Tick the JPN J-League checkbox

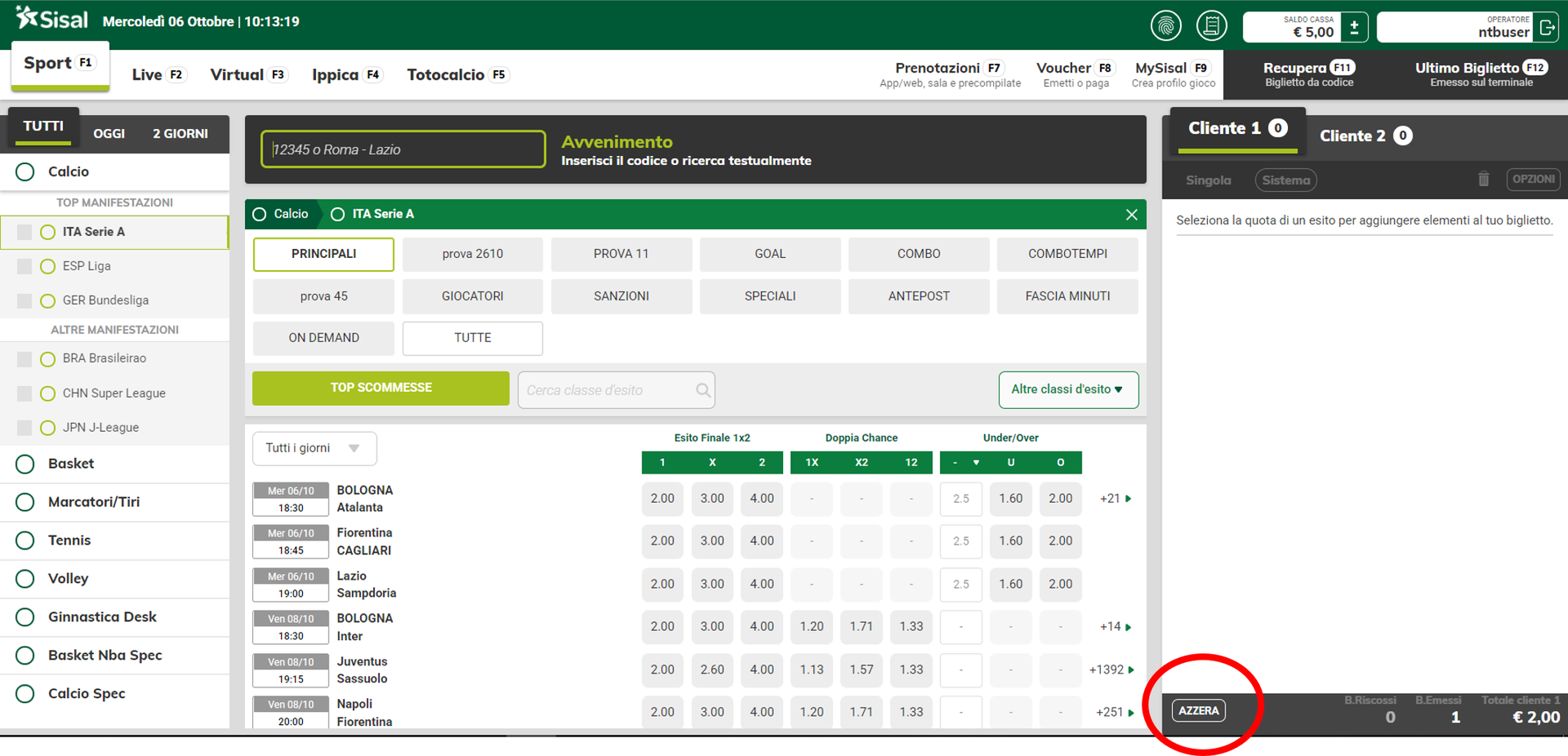[24, 428]
